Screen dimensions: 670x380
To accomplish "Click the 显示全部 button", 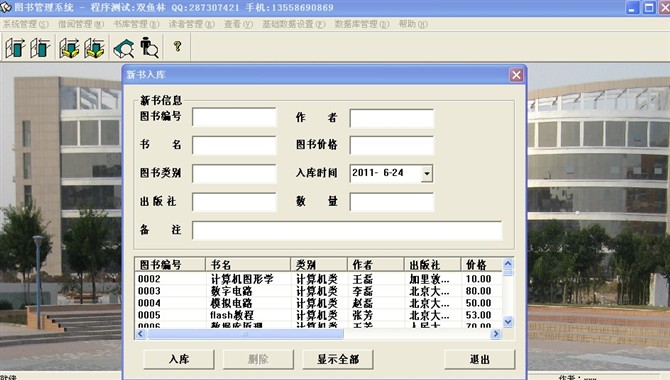I will (x=338, y=359).
